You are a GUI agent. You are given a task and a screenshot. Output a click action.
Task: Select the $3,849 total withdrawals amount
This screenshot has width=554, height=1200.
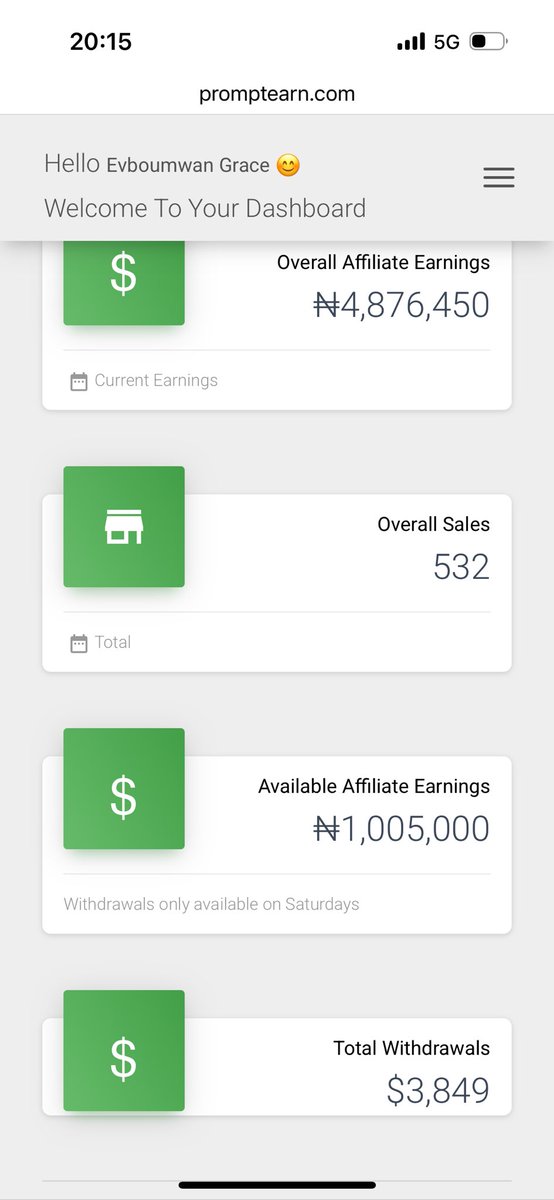click(438, 1091)
